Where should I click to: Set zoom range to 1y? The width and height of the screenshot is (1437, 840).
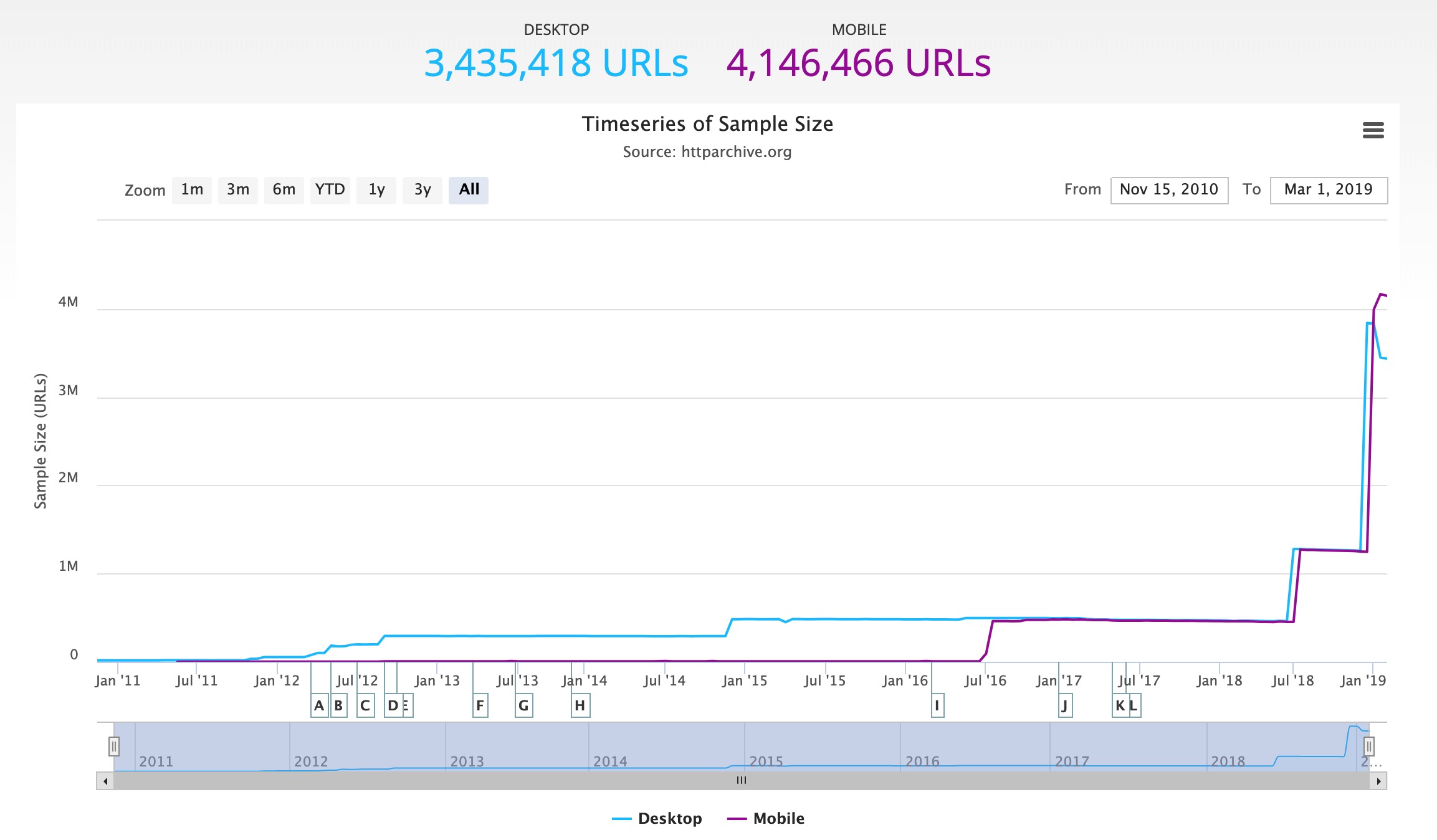[x=376, y=190]
